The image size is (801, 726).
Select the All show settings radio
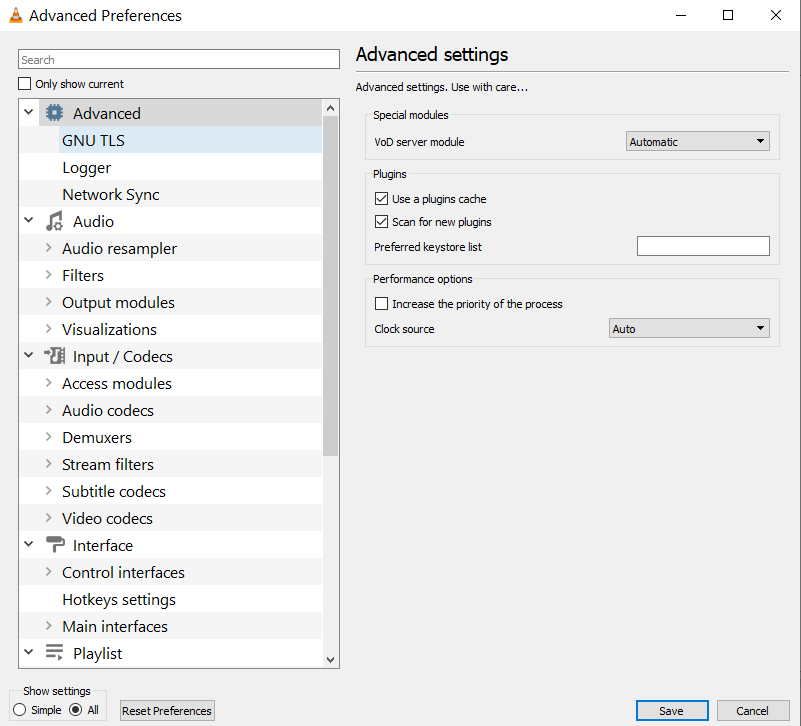coord(76,710)
